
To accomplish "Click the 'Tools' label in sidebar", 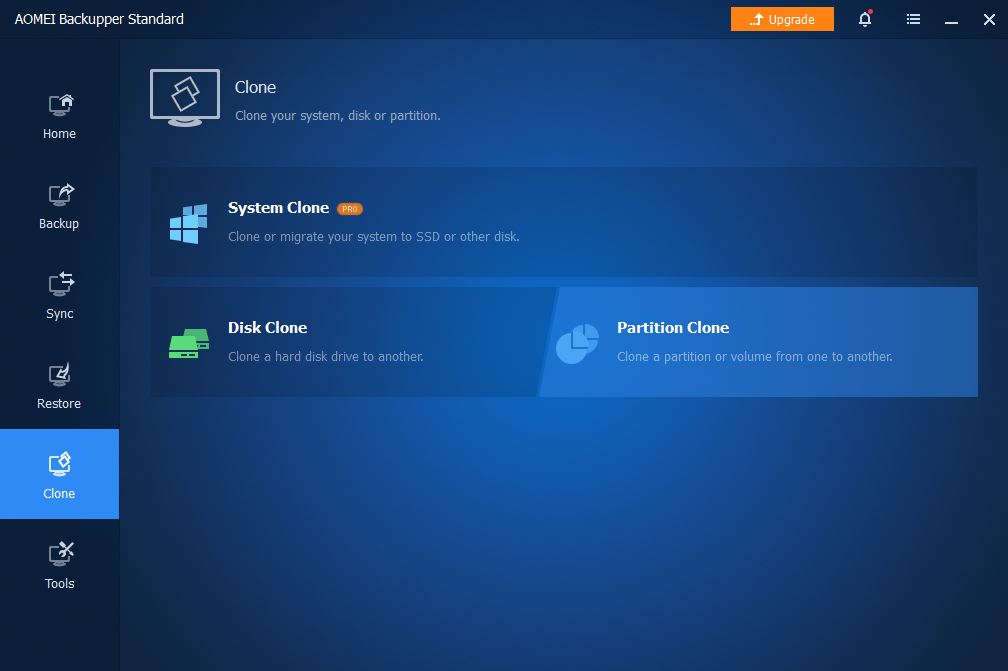I will (x=60, y=584).
